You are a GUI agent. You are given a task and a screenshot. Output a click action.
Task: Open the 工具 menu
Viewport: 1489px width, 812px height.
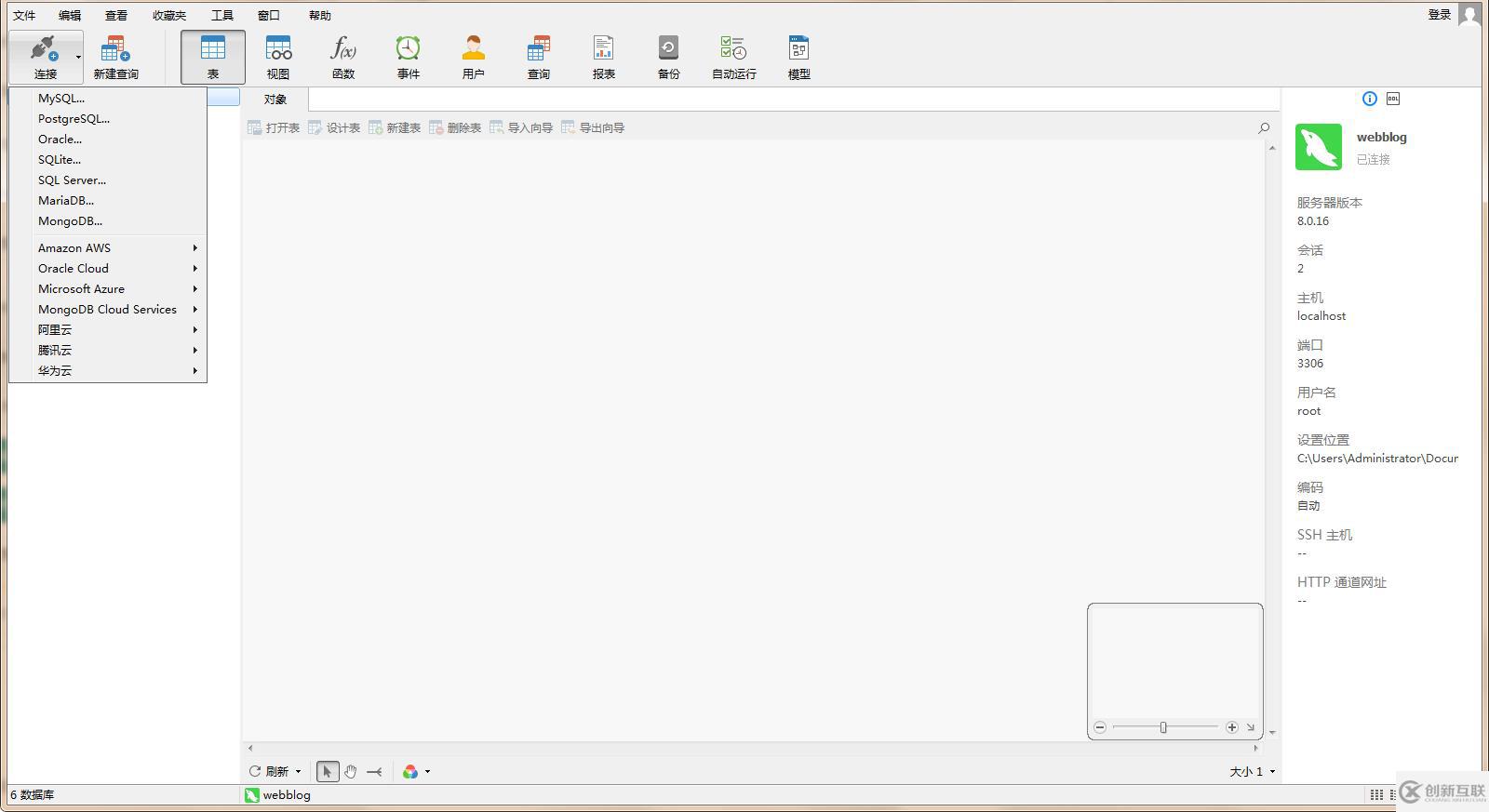222,15
